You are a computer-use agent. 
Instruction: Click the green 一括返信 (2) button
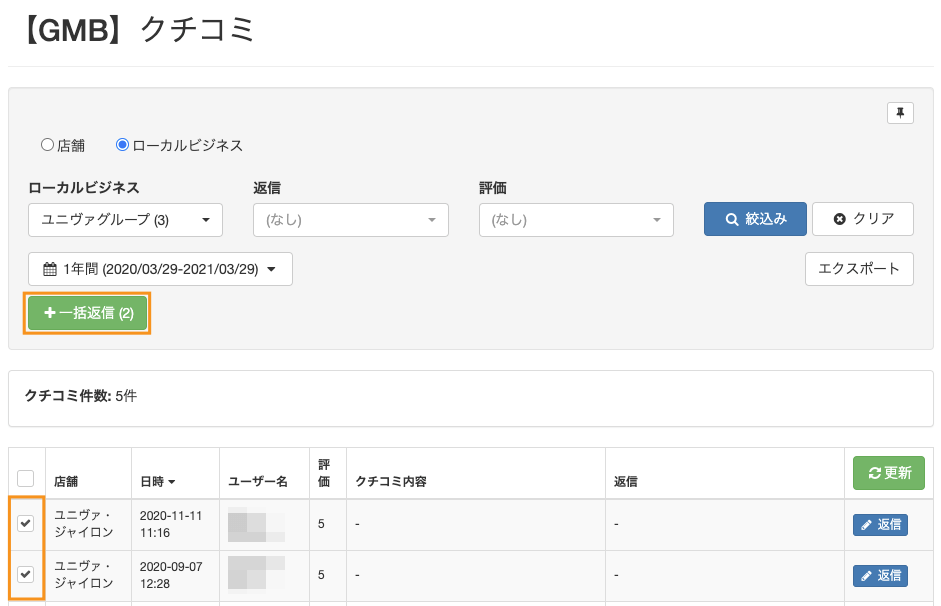pos(88,313)
